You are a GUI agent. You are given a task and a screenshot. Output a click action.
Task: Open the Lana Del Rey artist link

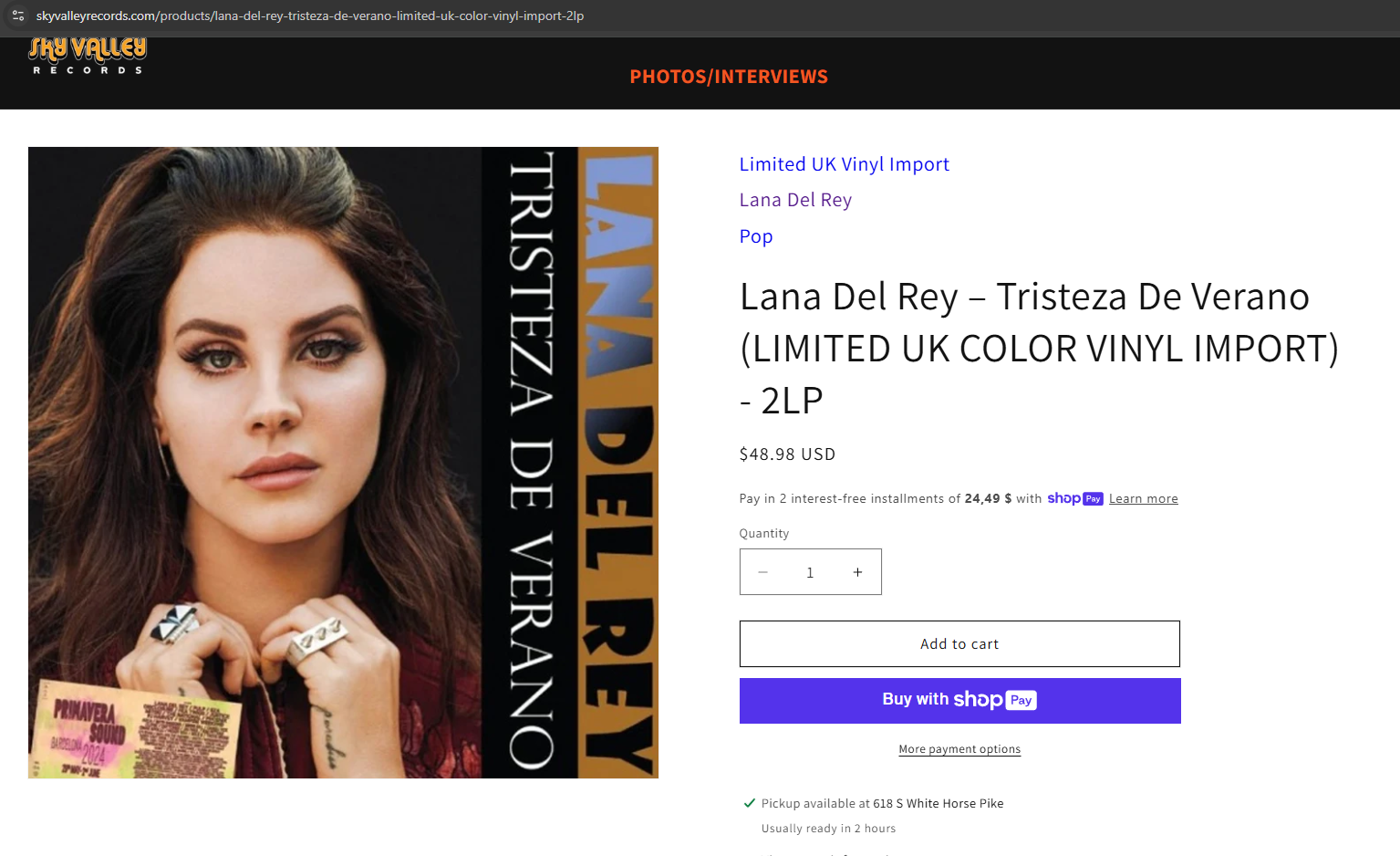[795, 200]
